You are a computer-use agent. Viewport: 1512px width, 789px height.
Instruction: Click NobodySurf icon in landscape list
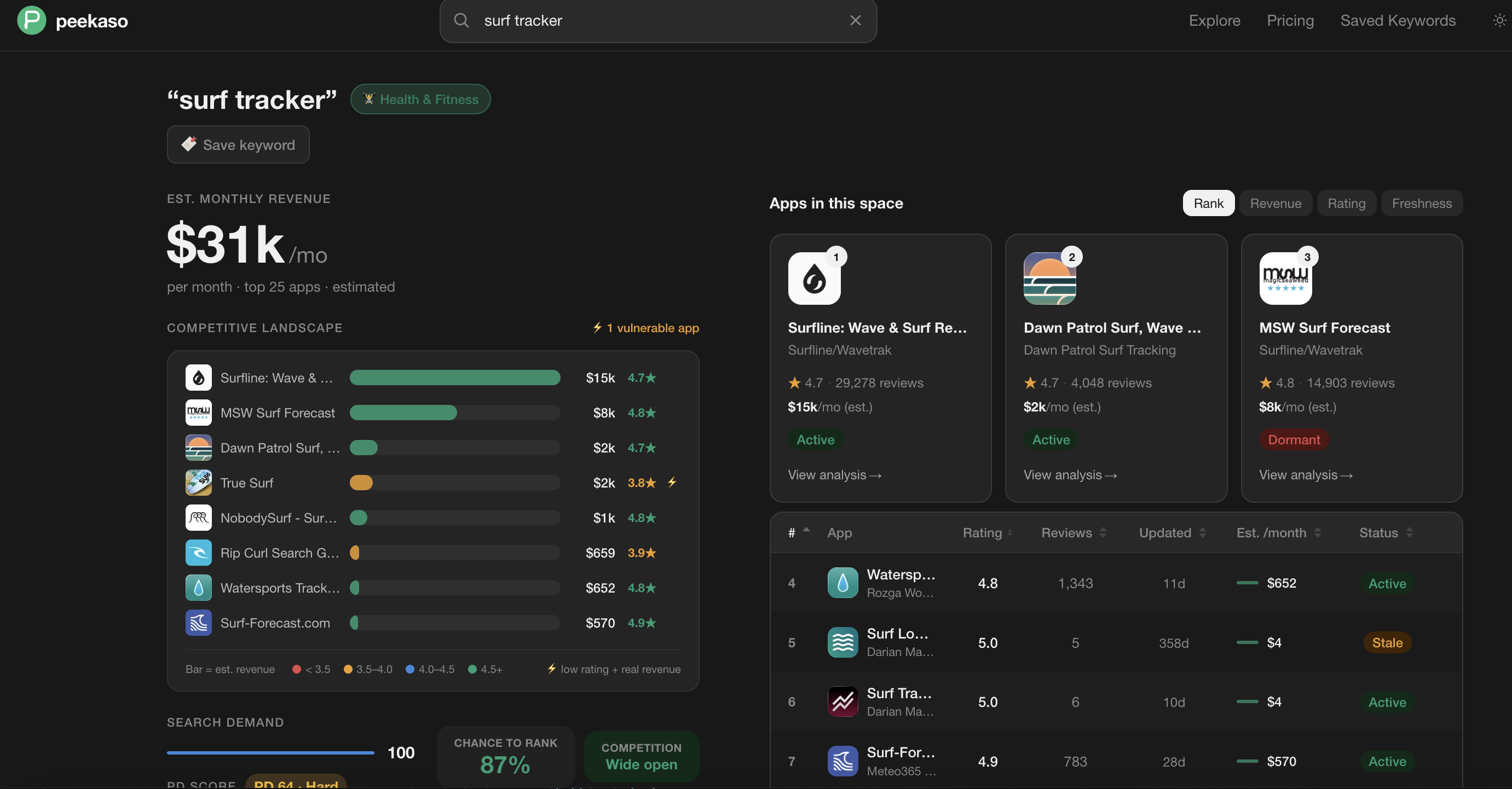198,518
